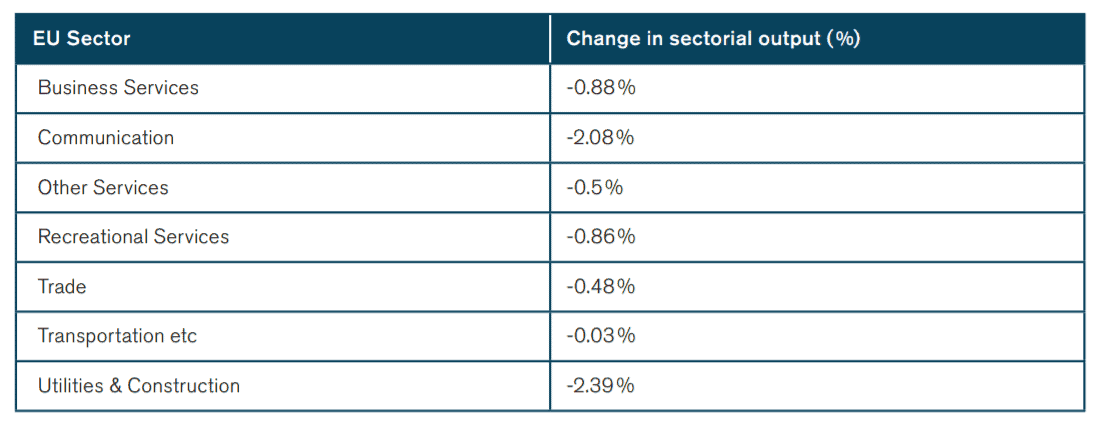Click the word 'etc' after Transportation
The image size is (1106, 431).
183,336
